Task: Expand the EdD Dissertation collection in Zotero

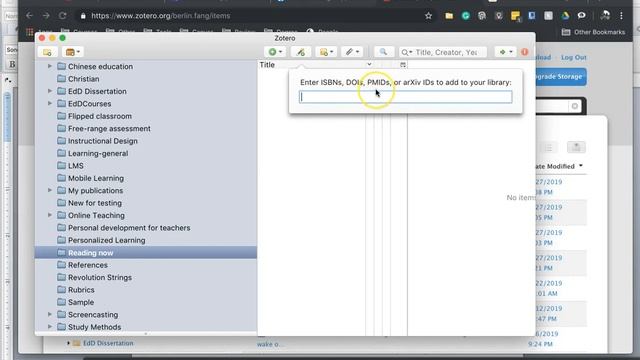Action: tap(50, 91)
